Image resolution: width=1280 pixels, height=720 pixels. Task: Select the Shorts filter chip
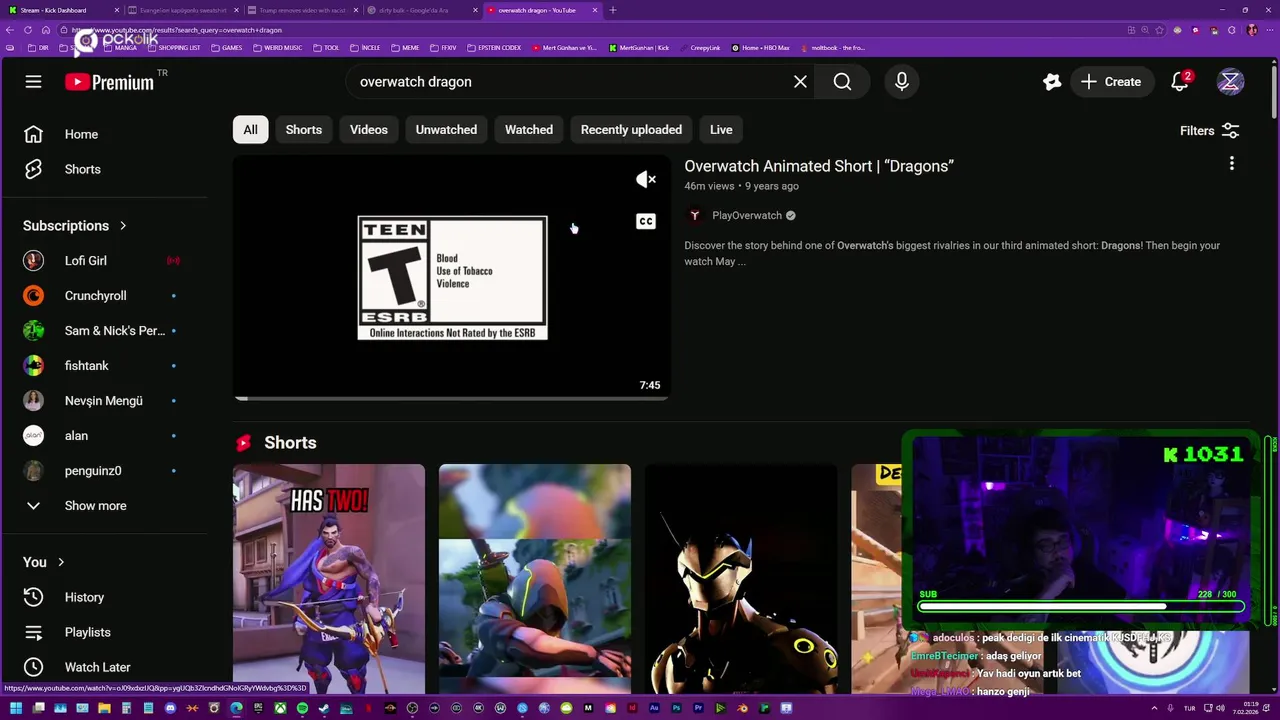click(x=304, y=130)
